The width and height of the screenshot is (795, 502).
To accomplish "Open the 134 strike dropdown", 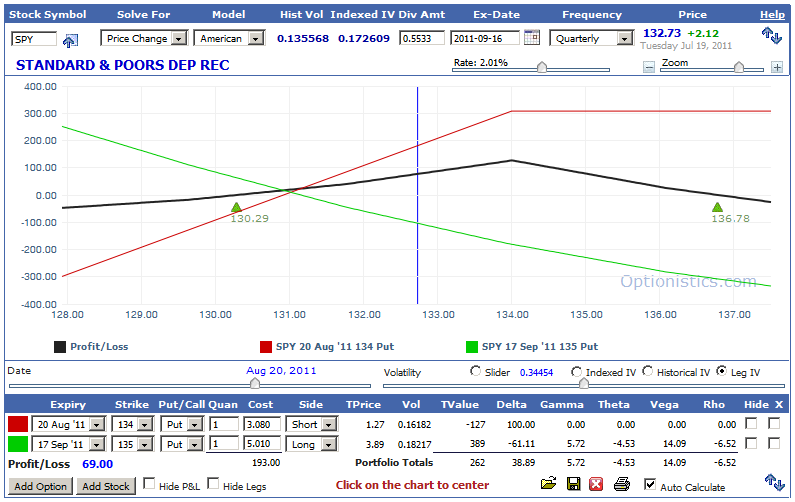I will (133, 424).
